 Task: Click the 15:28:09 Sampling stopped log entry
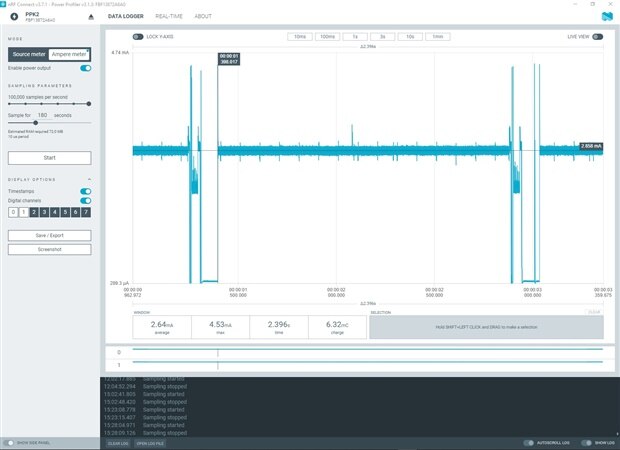145,433
